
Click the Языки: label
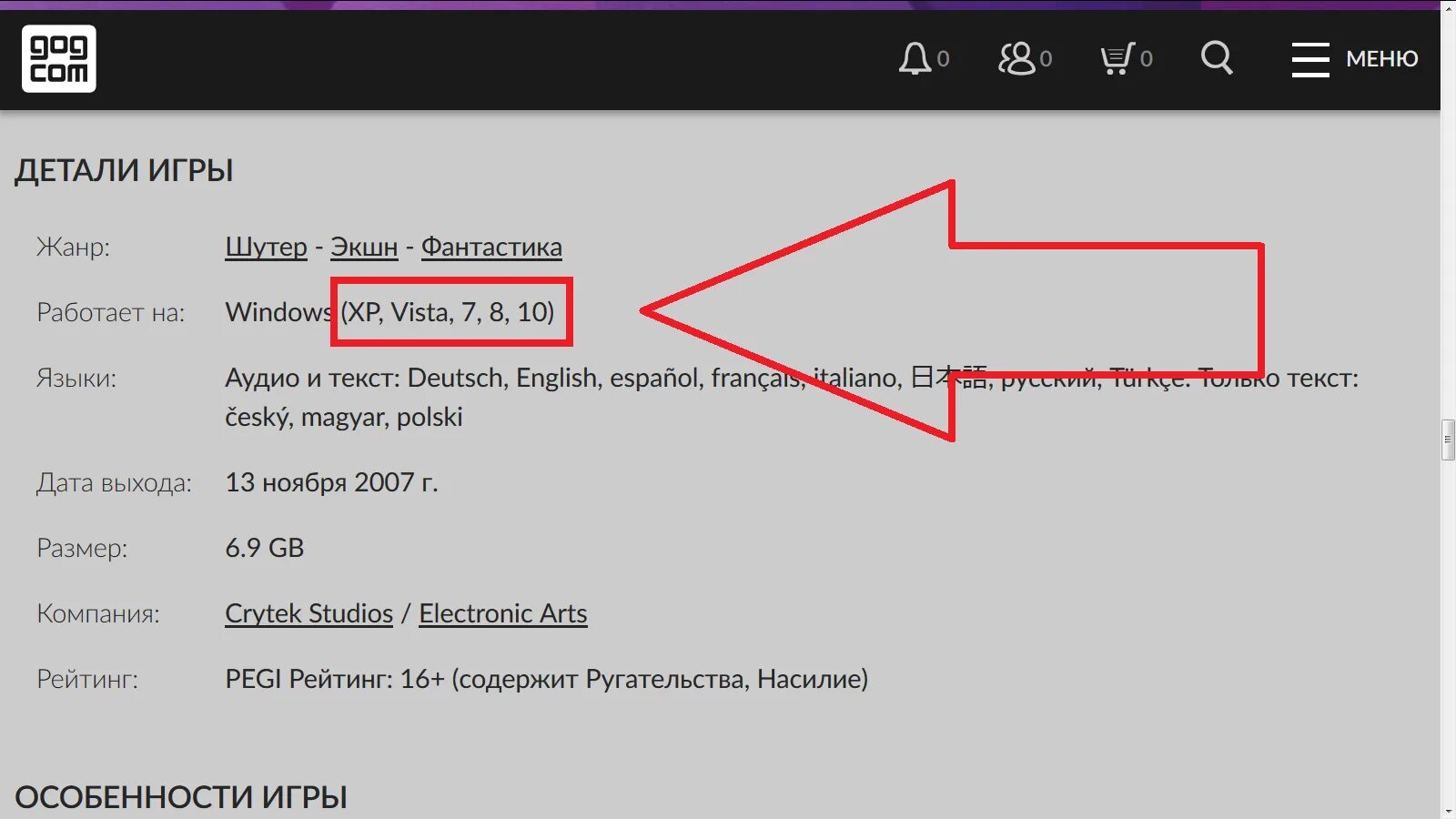[76, 378]
